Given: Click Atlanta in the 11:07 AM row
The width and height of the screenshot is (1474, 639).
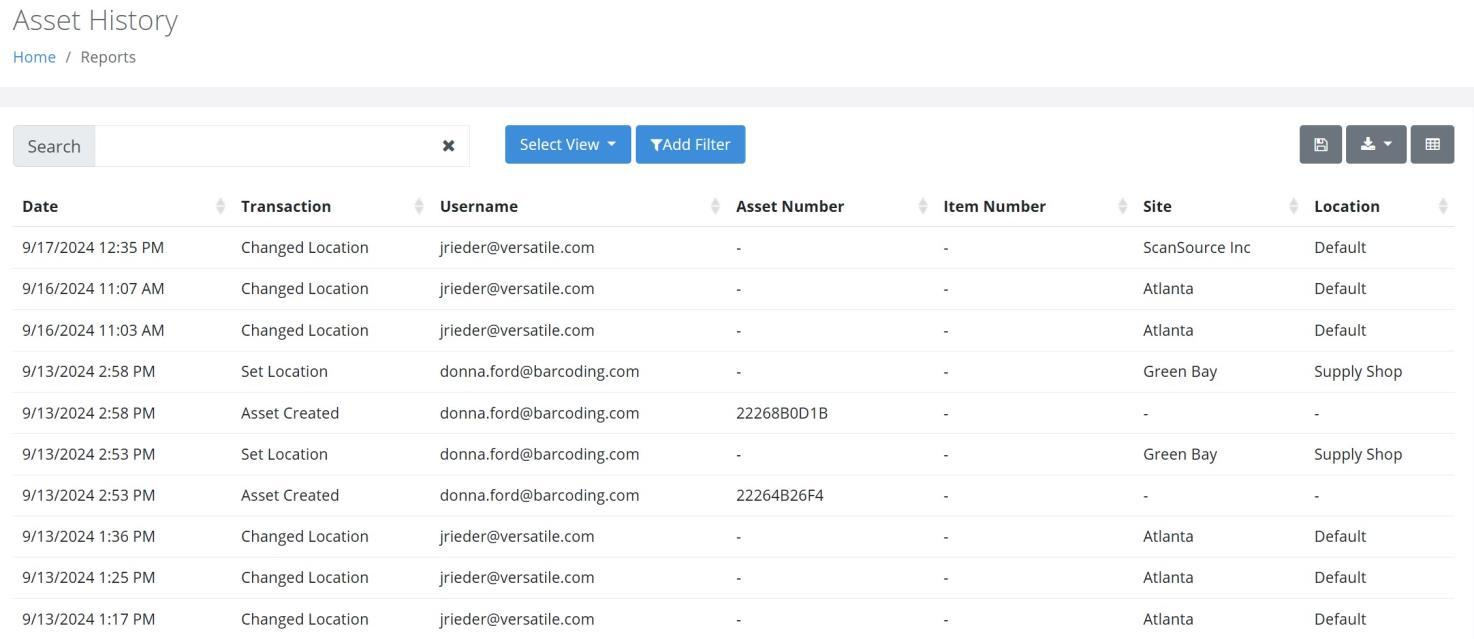Looking at the screenshot, I should [1168, 288].
